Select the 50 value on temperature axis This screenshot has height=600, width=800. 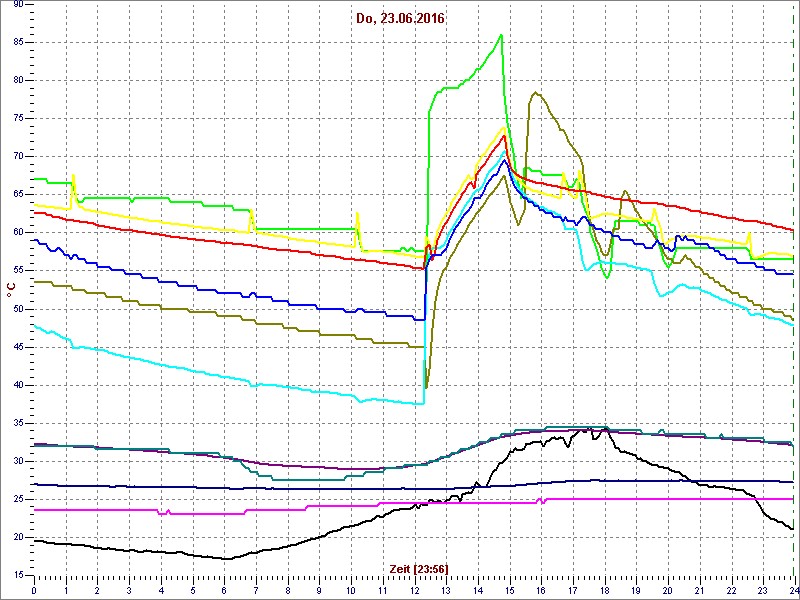coord(18,309)
